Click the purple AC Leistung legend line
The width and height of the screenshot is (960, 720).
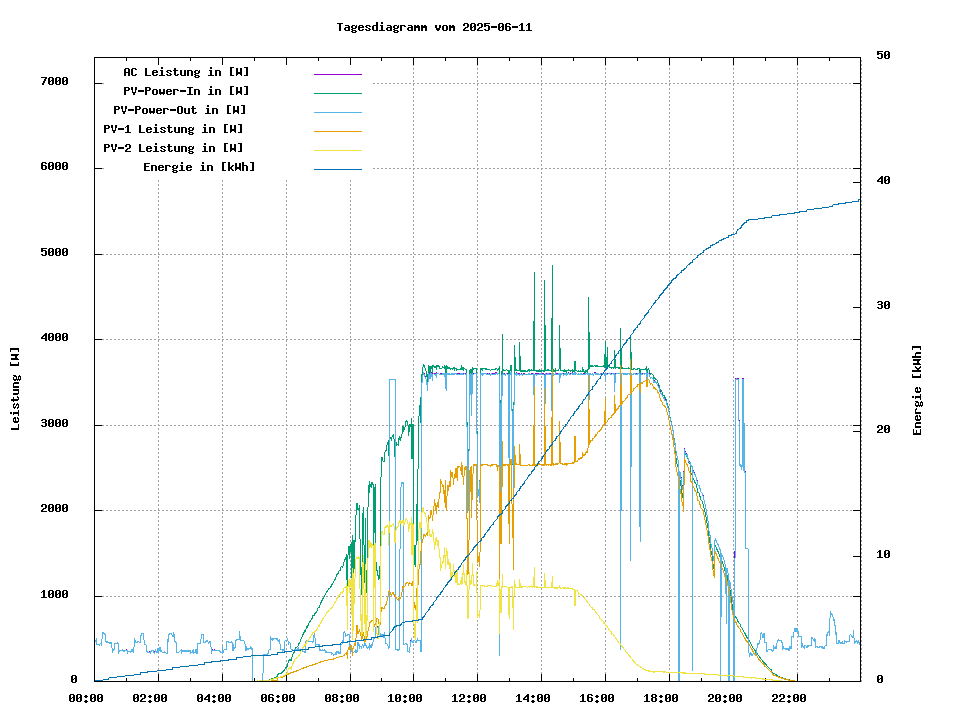(337, 73)
